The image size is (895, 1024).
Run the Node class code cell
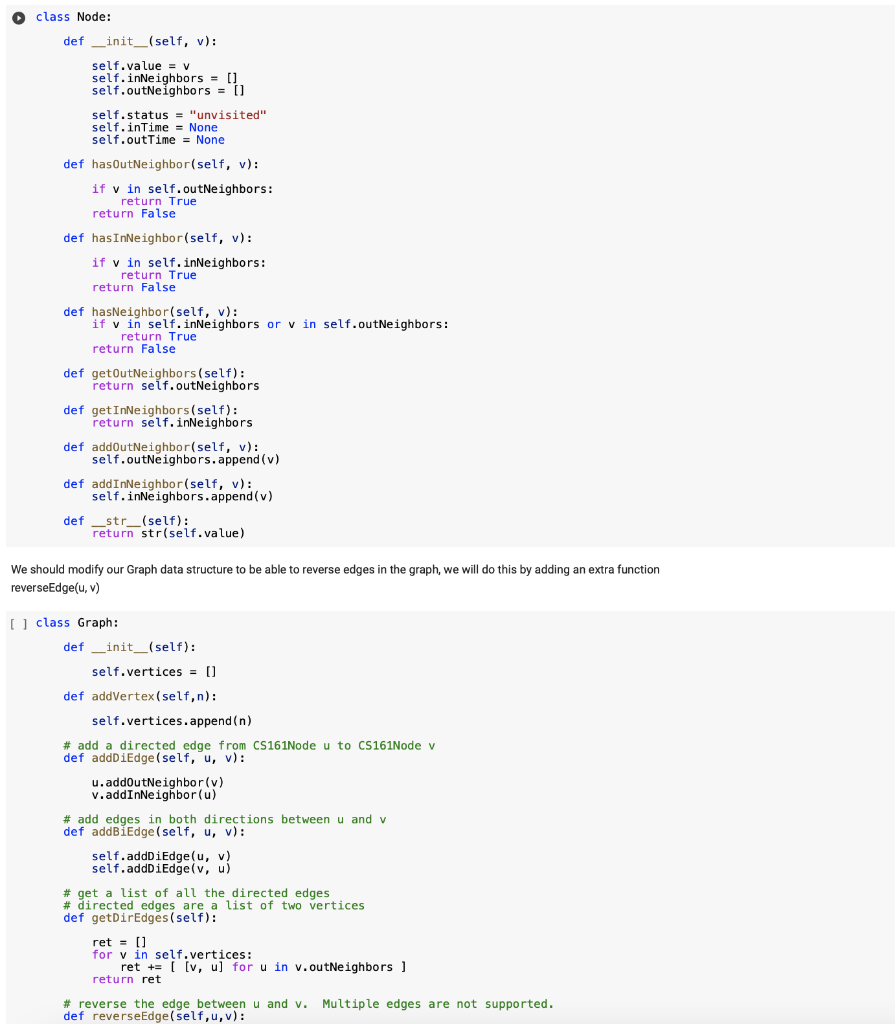click(19, 18)
